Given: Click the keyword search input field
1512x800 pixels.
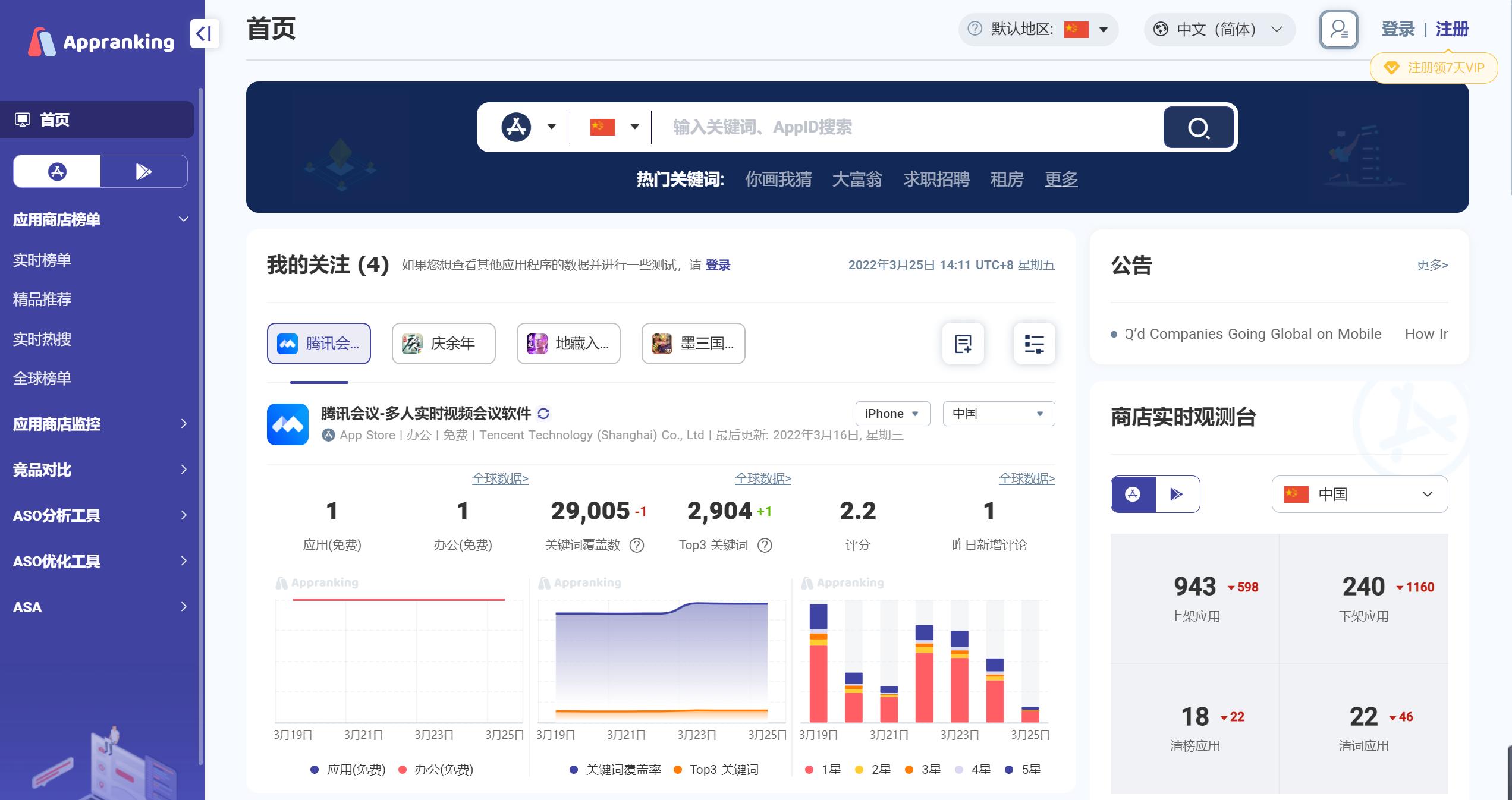Looking at the screenshot, I should pyautogui.click(x=892, y=127).
